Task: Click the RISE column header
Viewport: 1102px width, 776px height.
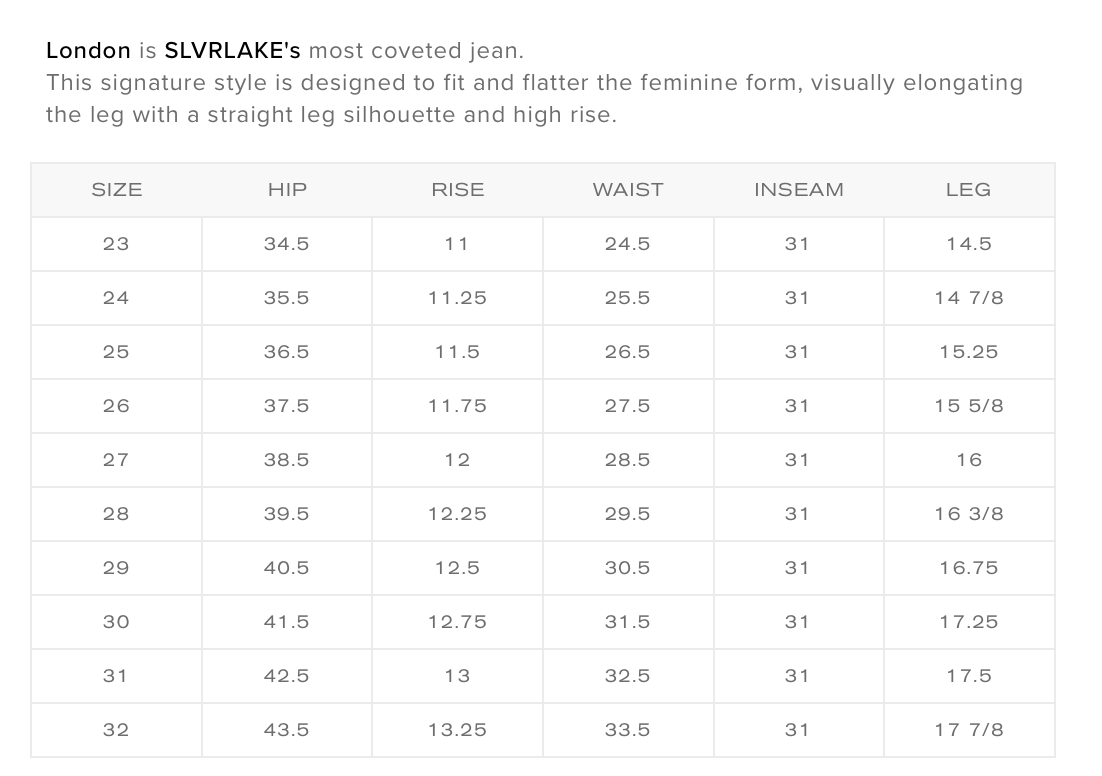Action: pos(457,190)
